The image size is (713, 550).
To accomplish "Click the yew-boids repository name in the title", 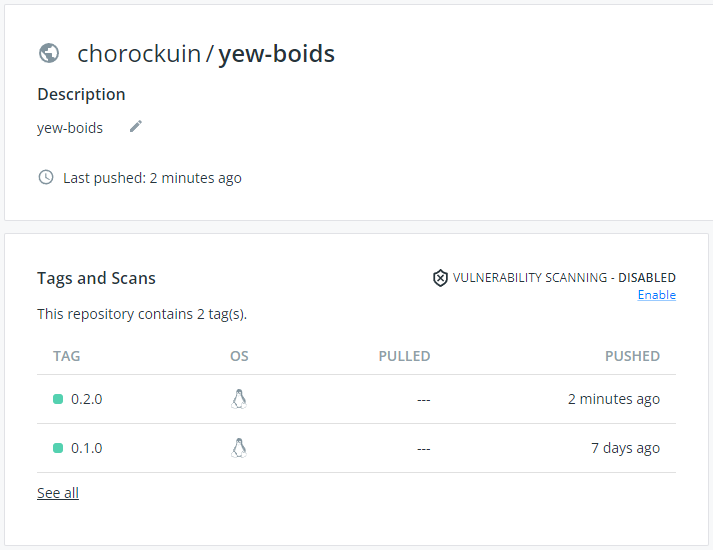I will [277, 53].
